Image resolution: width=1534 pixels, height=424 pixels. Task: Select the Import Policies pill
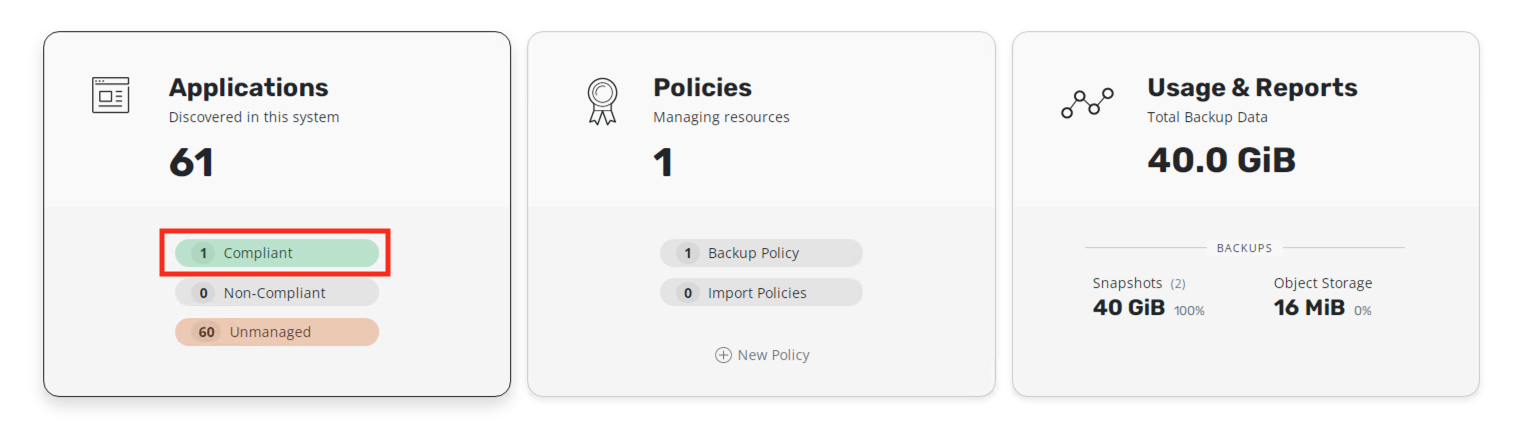tap(761, 293)
